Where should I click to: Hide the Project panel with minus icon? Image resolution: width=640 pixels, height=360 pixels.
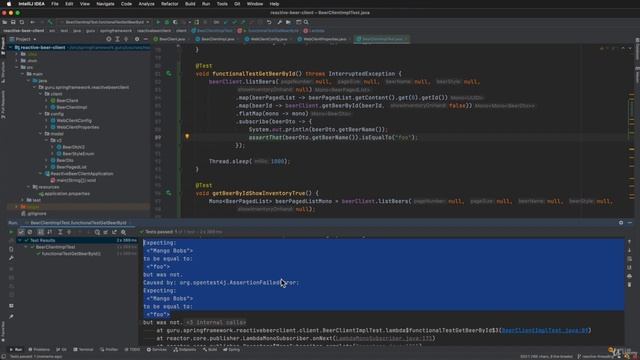pyautogui.click(x=146, y=39)
